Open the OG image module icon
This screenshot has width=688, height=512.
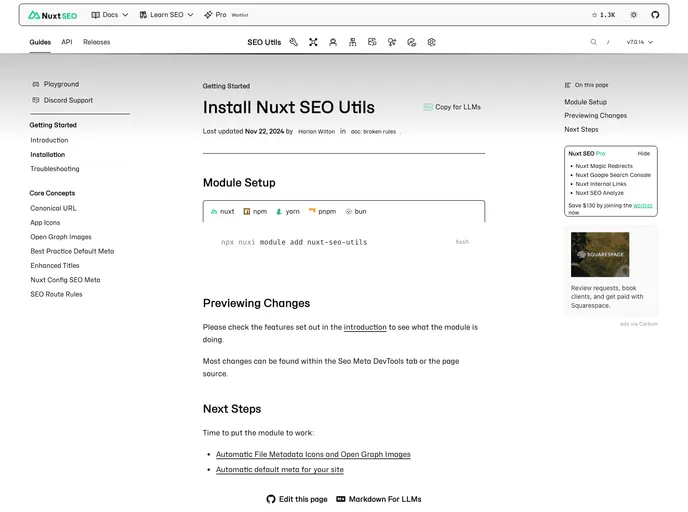click(x=372, y=42)
